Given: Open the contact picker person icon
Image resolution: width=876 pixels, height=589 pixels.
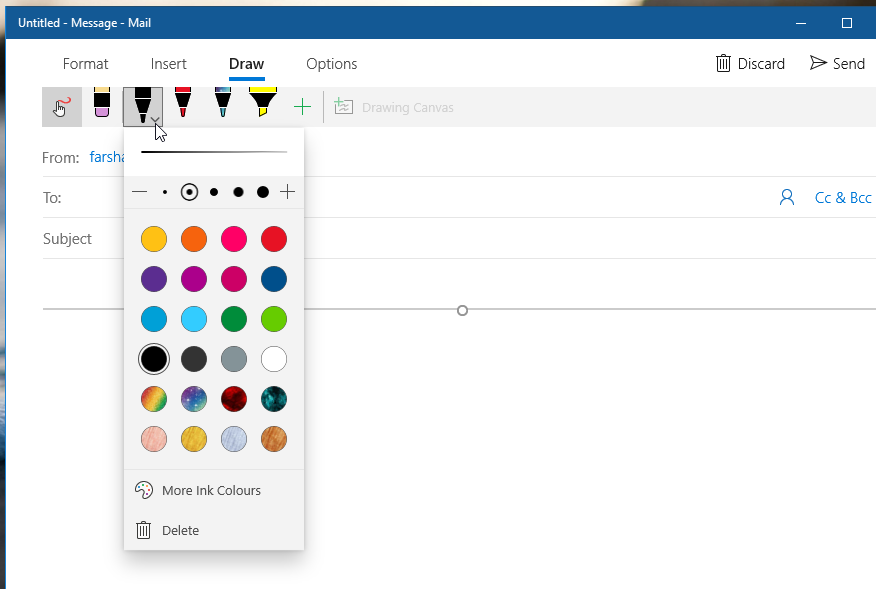Looking at the screenshot, I should coord(786,197).
